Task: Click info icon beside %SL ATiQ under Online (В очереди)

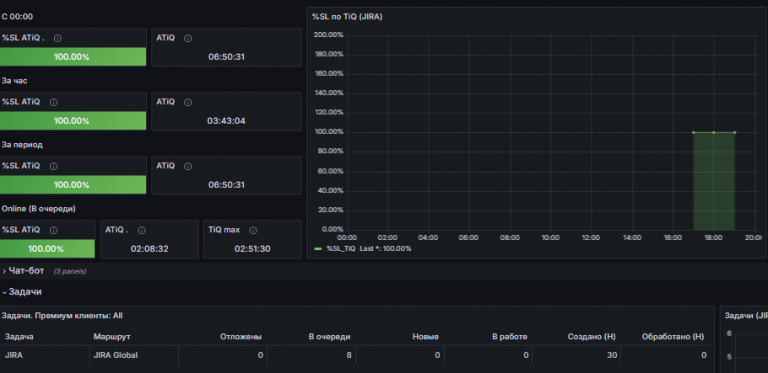Action: (x=53, y=230)
